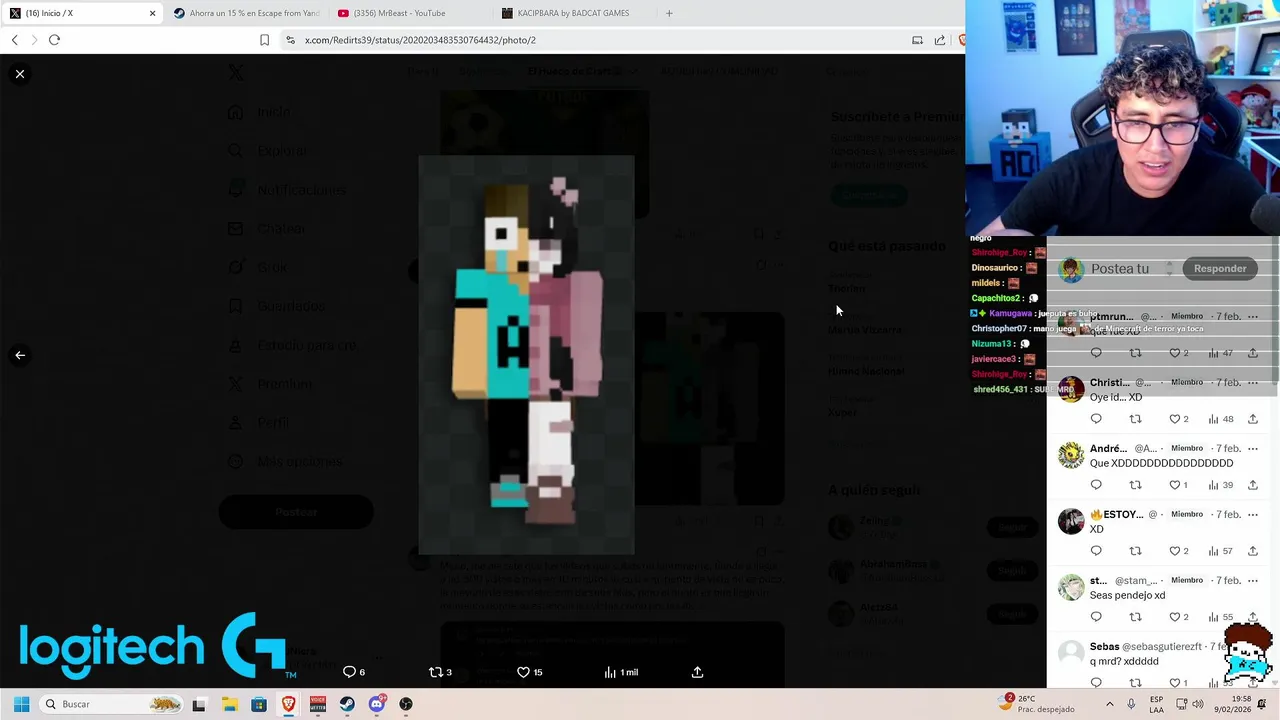Reply to ESTOY's 'XD' comment
Screen dimensions: 1280x720
(1096, 551)
